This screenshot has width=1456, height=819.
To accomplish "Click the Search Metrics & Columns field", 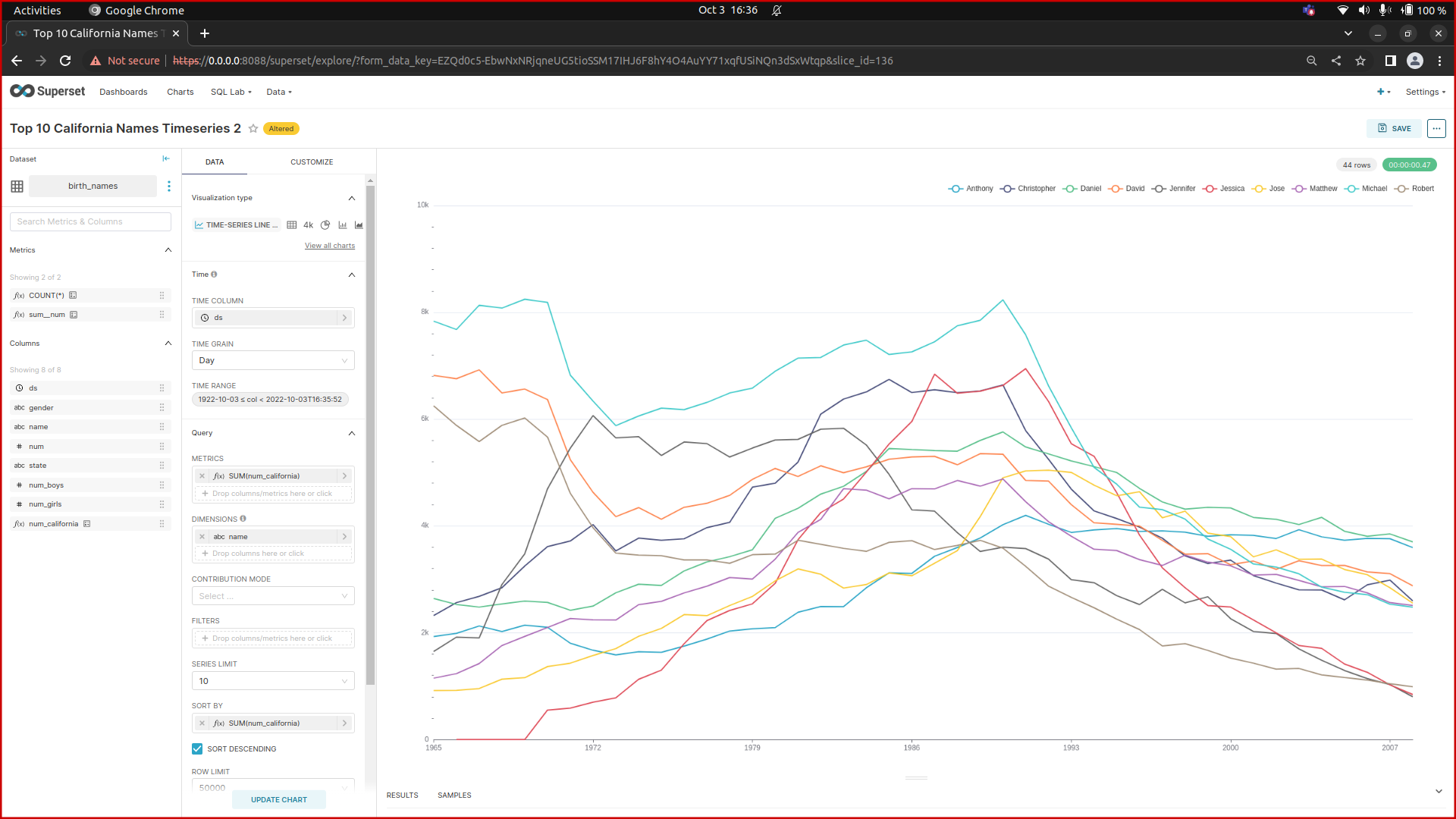I will [90, 221].
